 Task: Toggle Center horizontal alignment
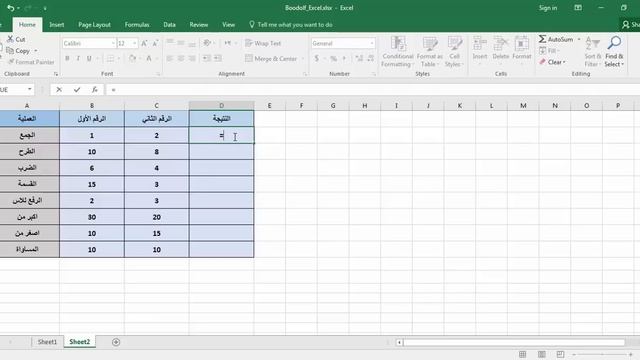point(180,59)
